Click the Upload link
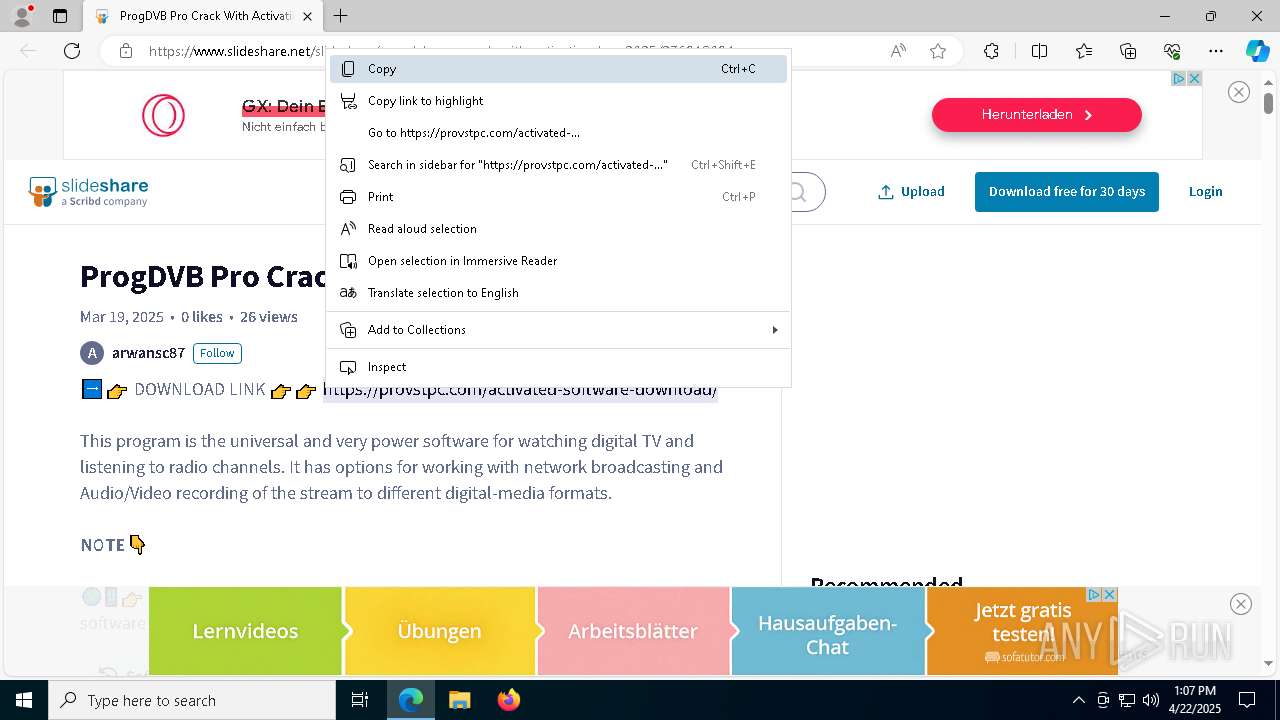Screen dimensions: 1280x720 click(911, 192)
